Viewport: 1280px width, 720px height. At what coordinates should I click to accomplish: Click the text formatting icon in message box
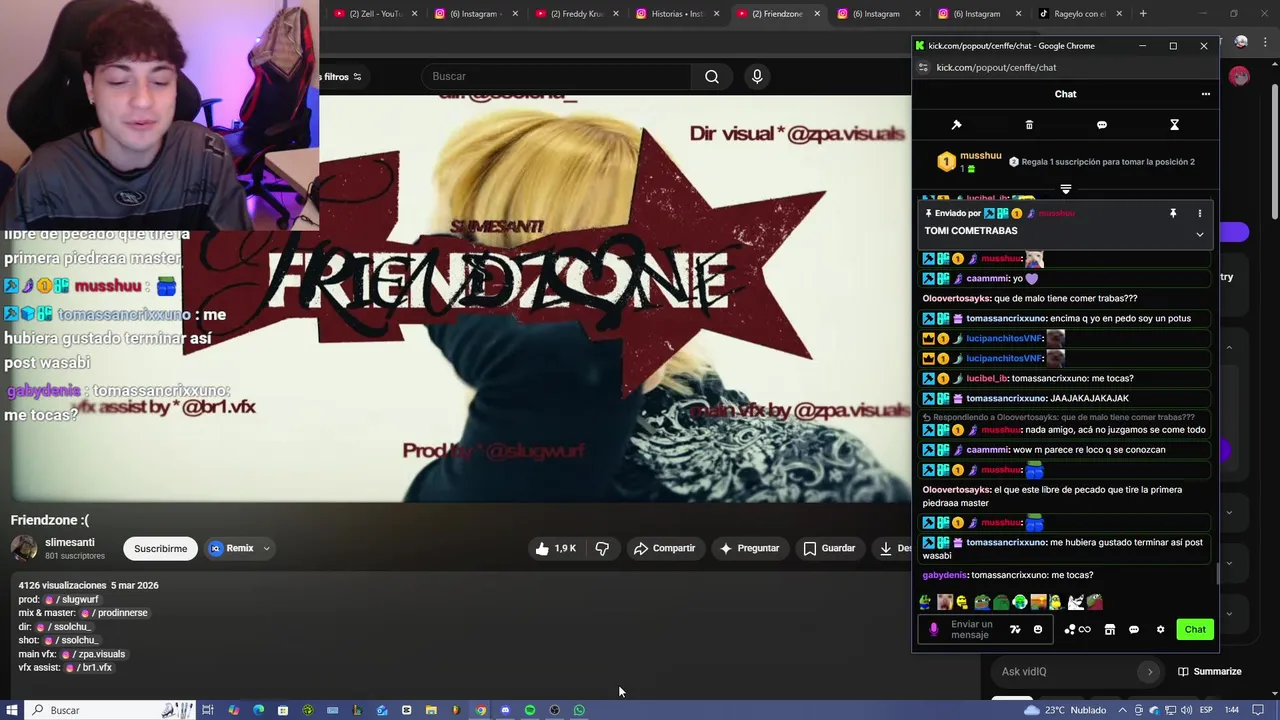[x=1015, y=629]
